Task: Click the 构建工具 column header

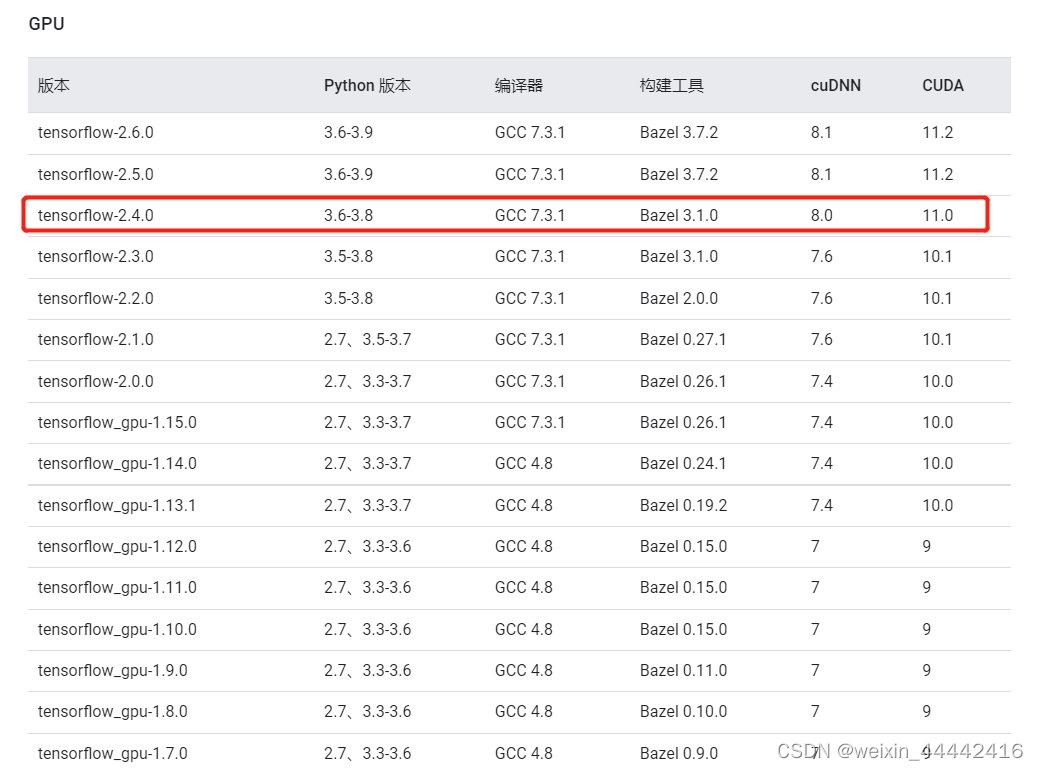Action: [672, 85]
